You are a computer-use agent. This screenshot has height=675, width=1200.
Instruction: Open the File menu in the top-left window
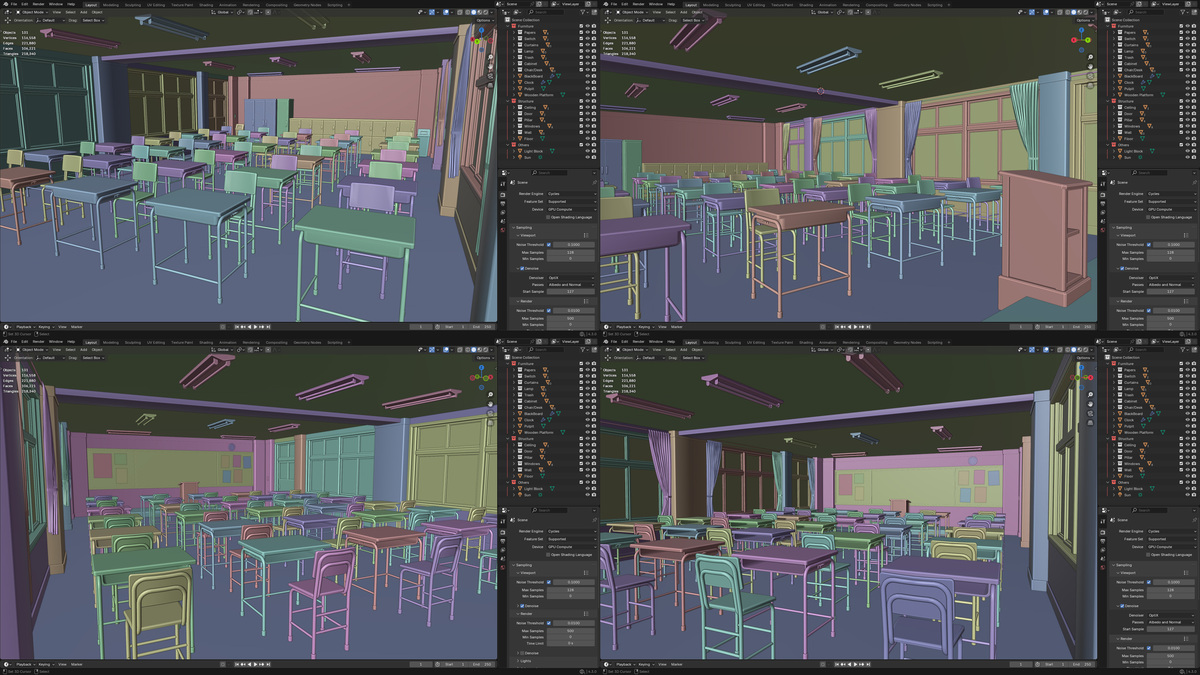(x=14, y=4)
